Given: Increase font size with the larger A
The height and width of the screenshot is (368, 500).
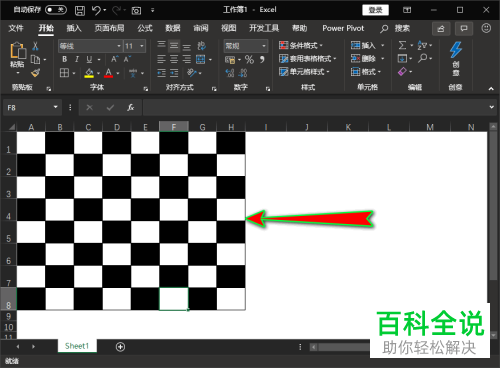Looking at the screenshot, I should (x=114, y=59).
